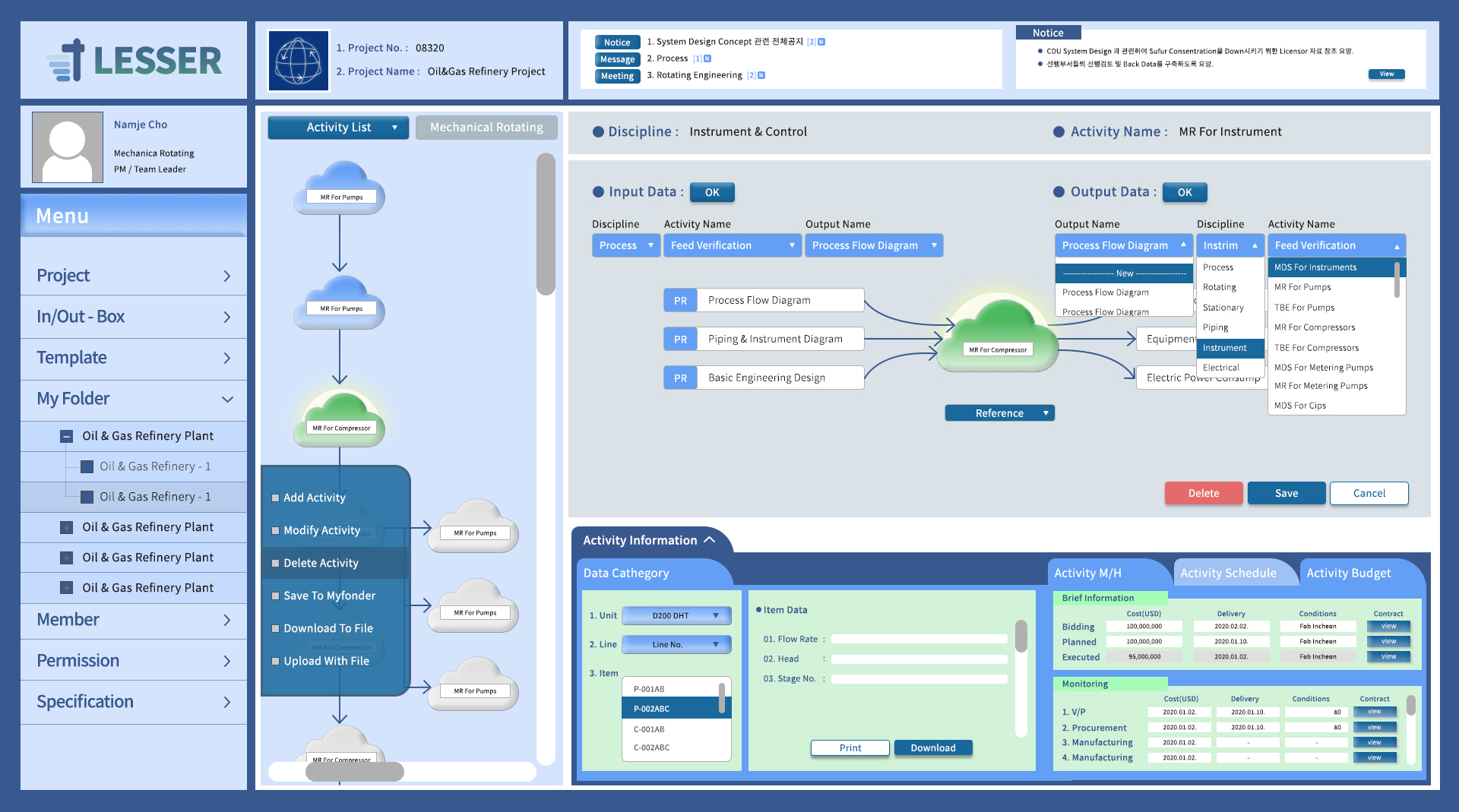1459x812 pixels.
Task: Click the activity list vertical scrollbar
Action: [x=546, y=224]
